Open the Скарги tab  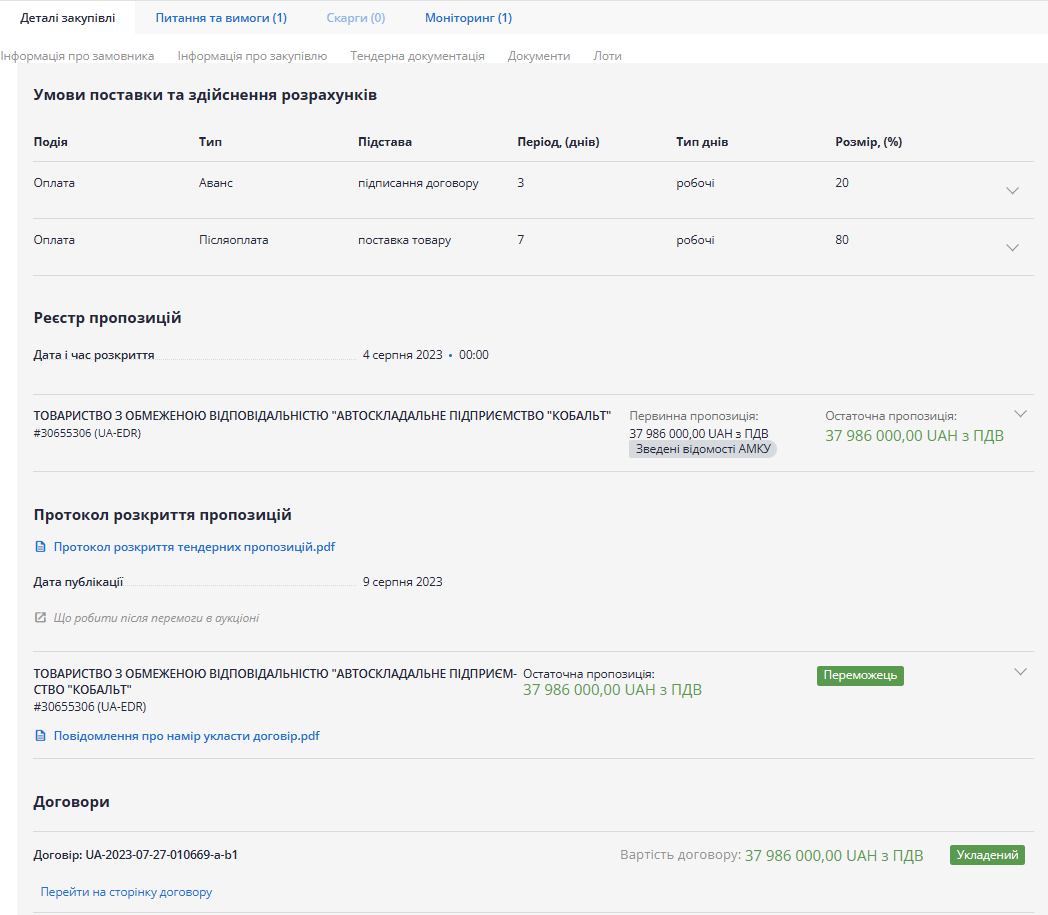[355, 18]
